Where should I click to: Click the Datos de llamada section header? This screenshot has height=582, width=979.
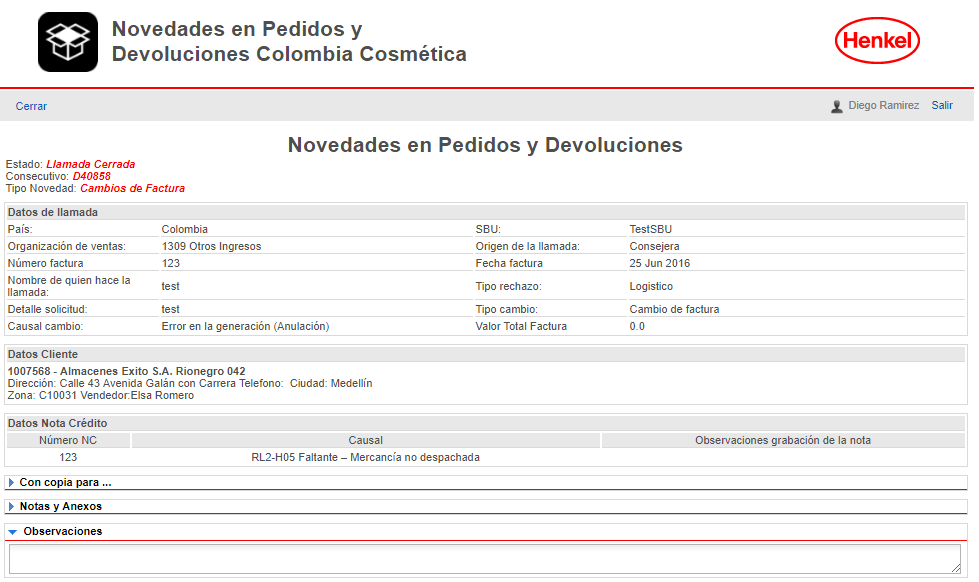coord(52,212)
